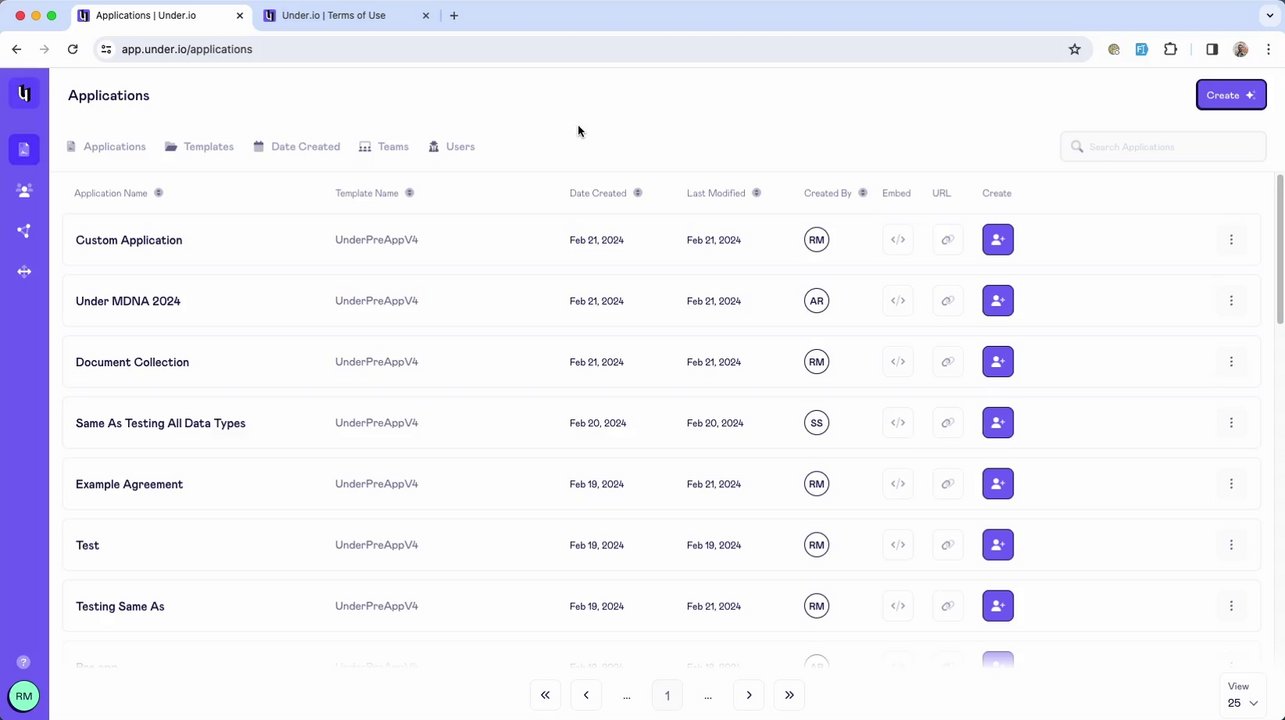
Task: Open the users section in the left sidebar
Action: coord(24,190)
